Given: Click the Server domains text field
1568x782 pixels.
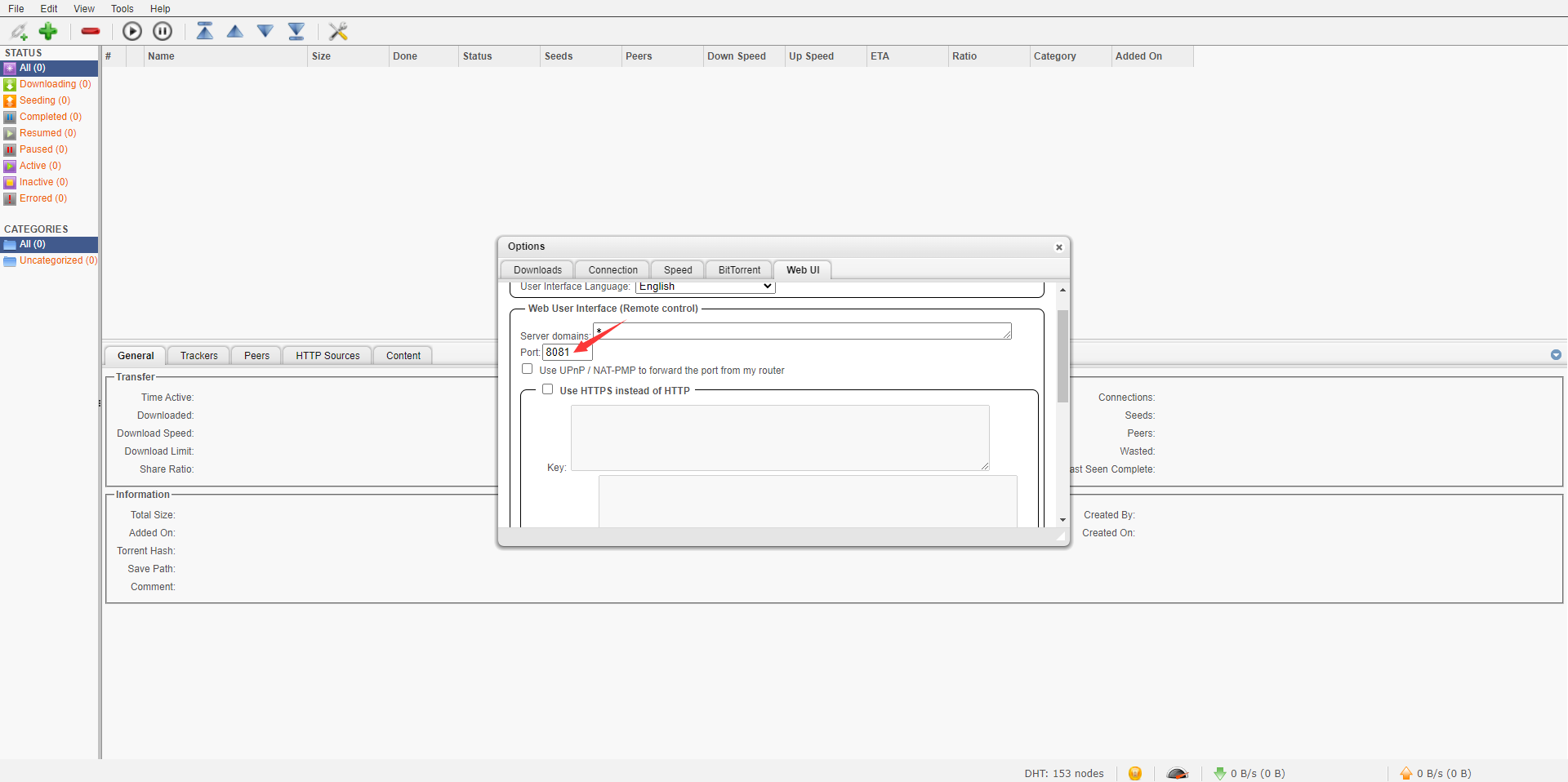Looking at the screenshot, I should pyautogui.click(x=802, y=331).
